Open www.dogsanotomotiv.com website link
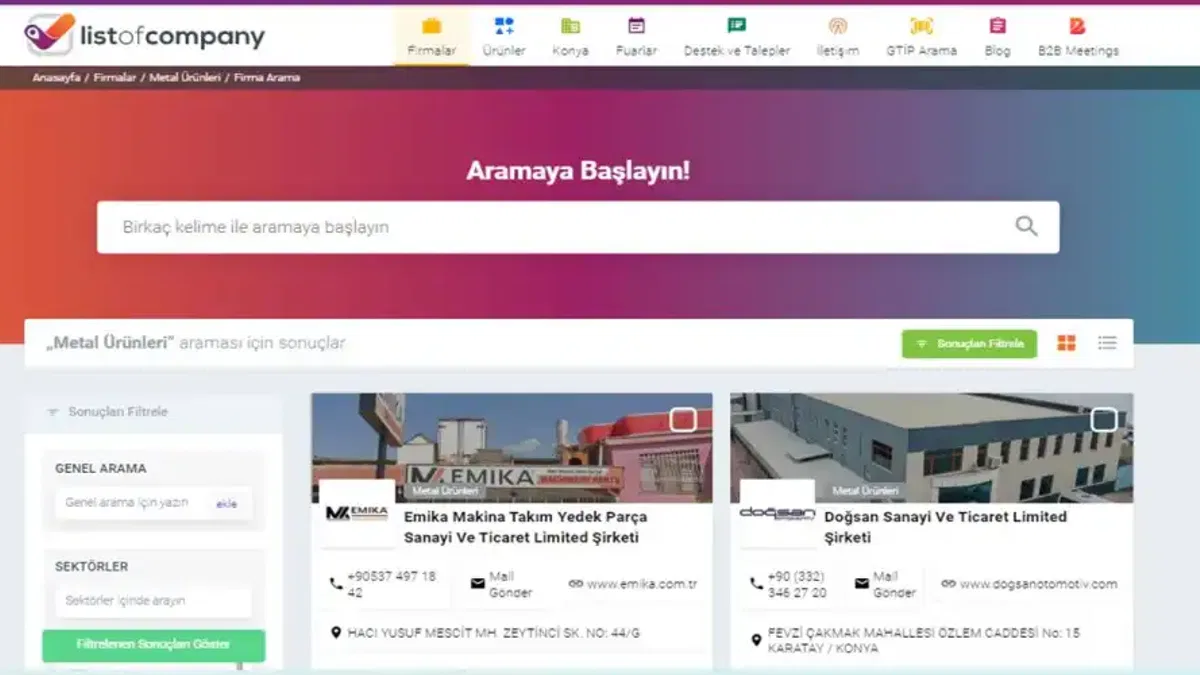 tap(1038, 584)
